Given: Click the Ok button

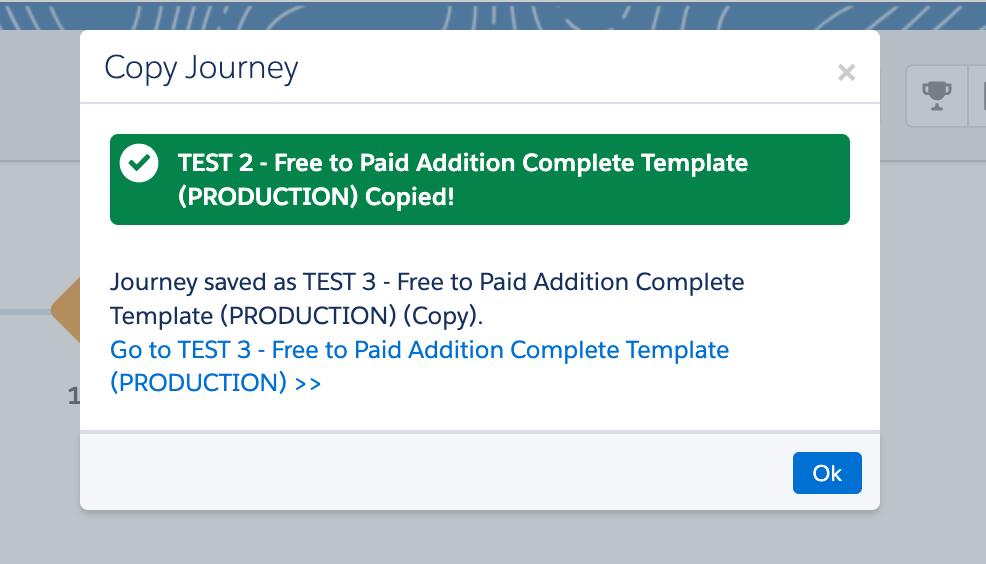Looking at the screenshot, I should point(827,473).
